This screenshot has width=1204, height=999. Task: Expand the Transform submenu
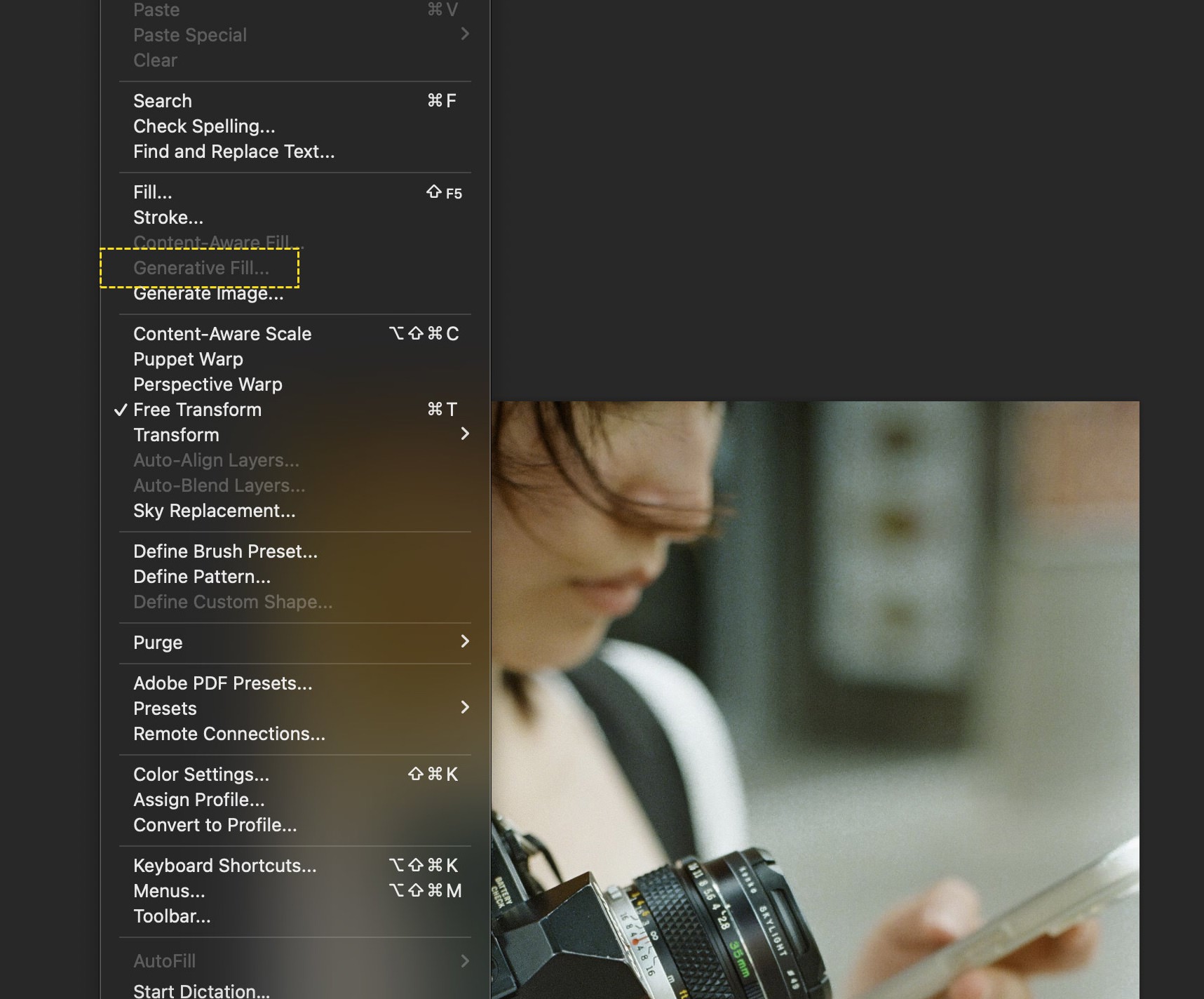pyautogui.click(x=176, y=435)
